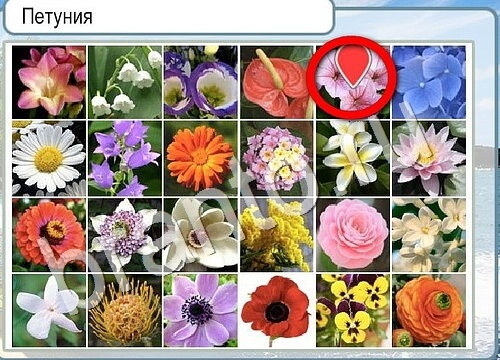500x360 pixels.
Task: Select the pink camellia flower
Action: point(353,235)
